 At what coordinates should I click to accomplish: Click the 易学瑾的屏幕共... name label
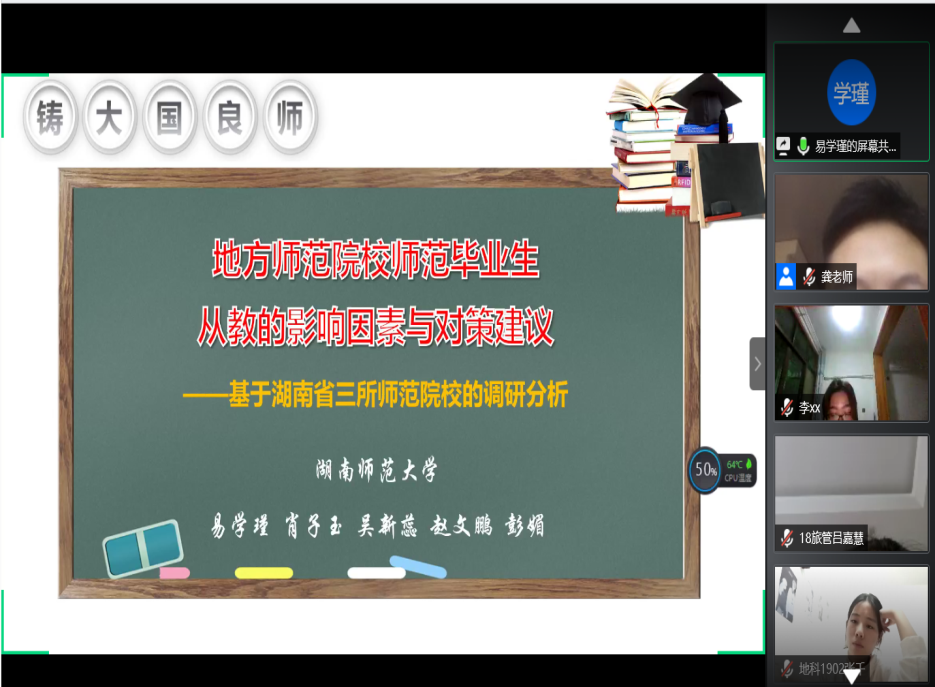point(855,146)
